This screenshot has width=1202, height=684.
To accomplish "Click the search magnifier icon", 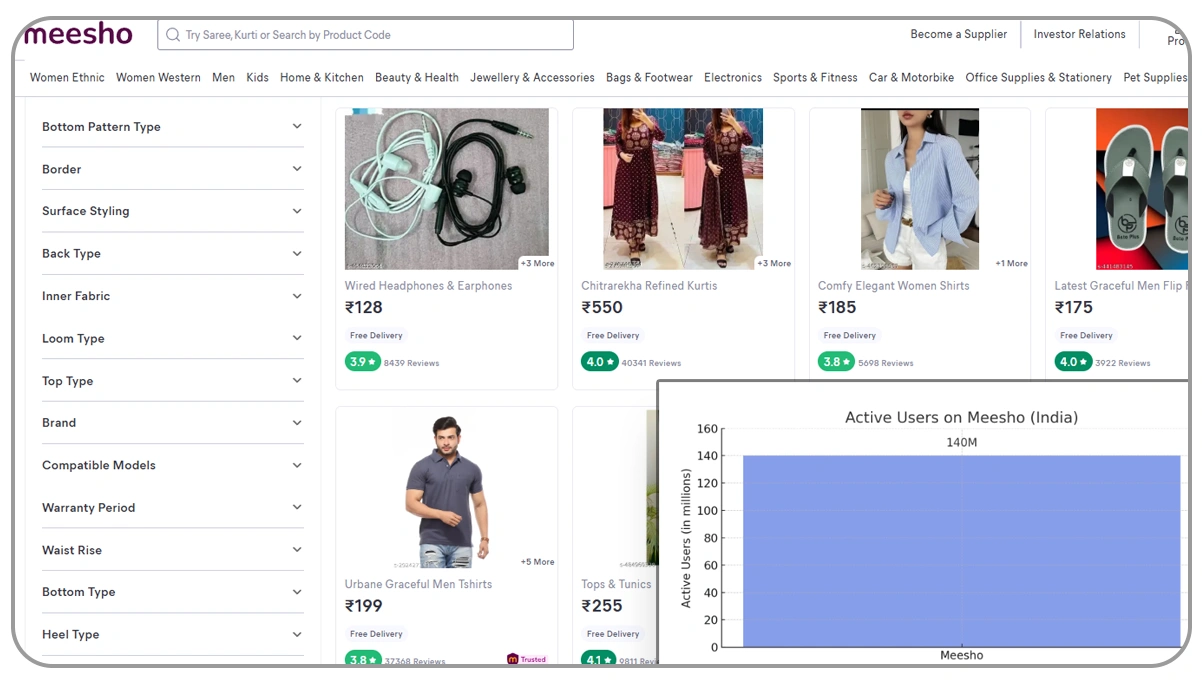I will click(x=171, y=34).
